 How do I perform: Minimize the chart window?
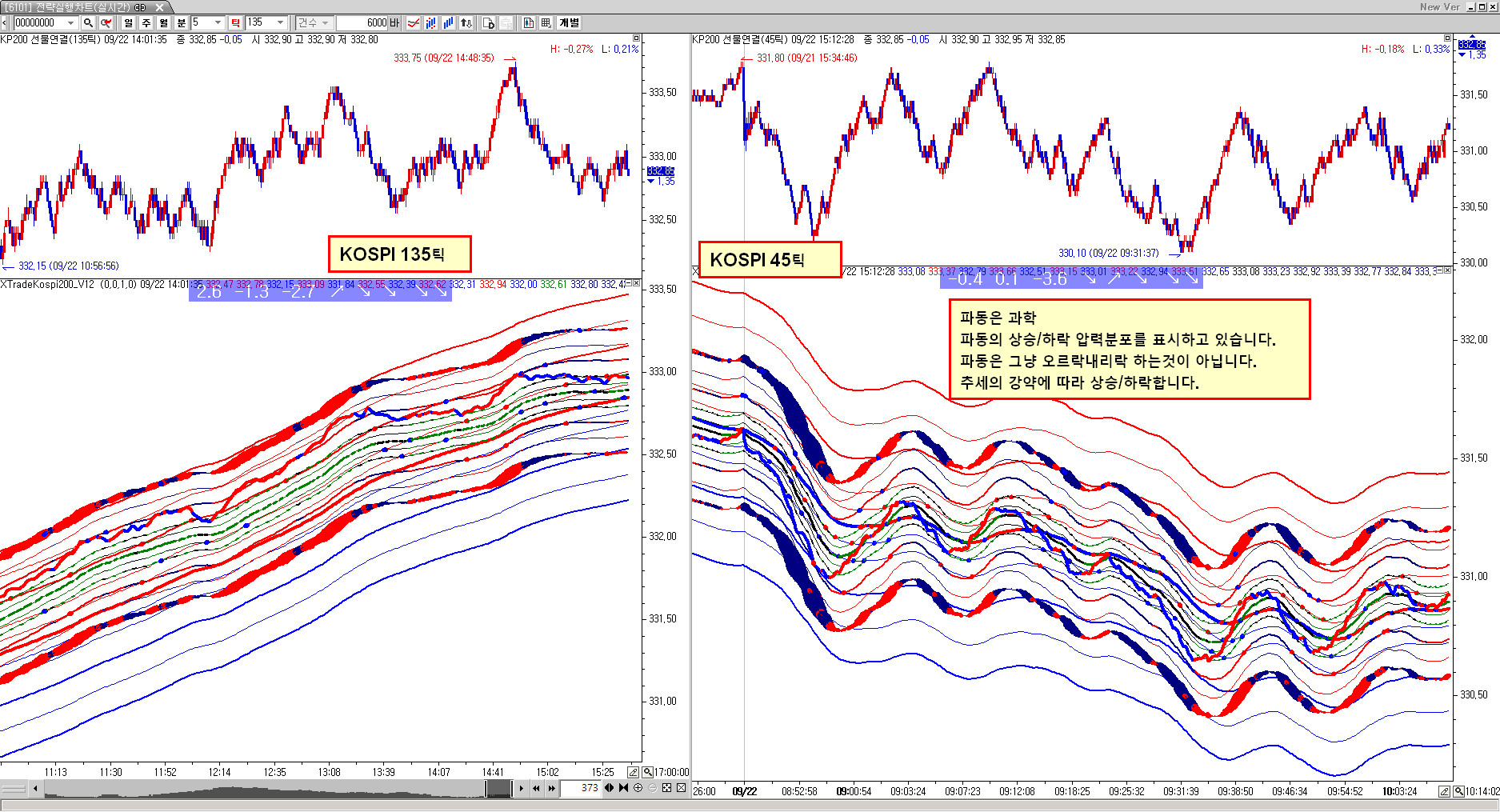(1470, 7)
